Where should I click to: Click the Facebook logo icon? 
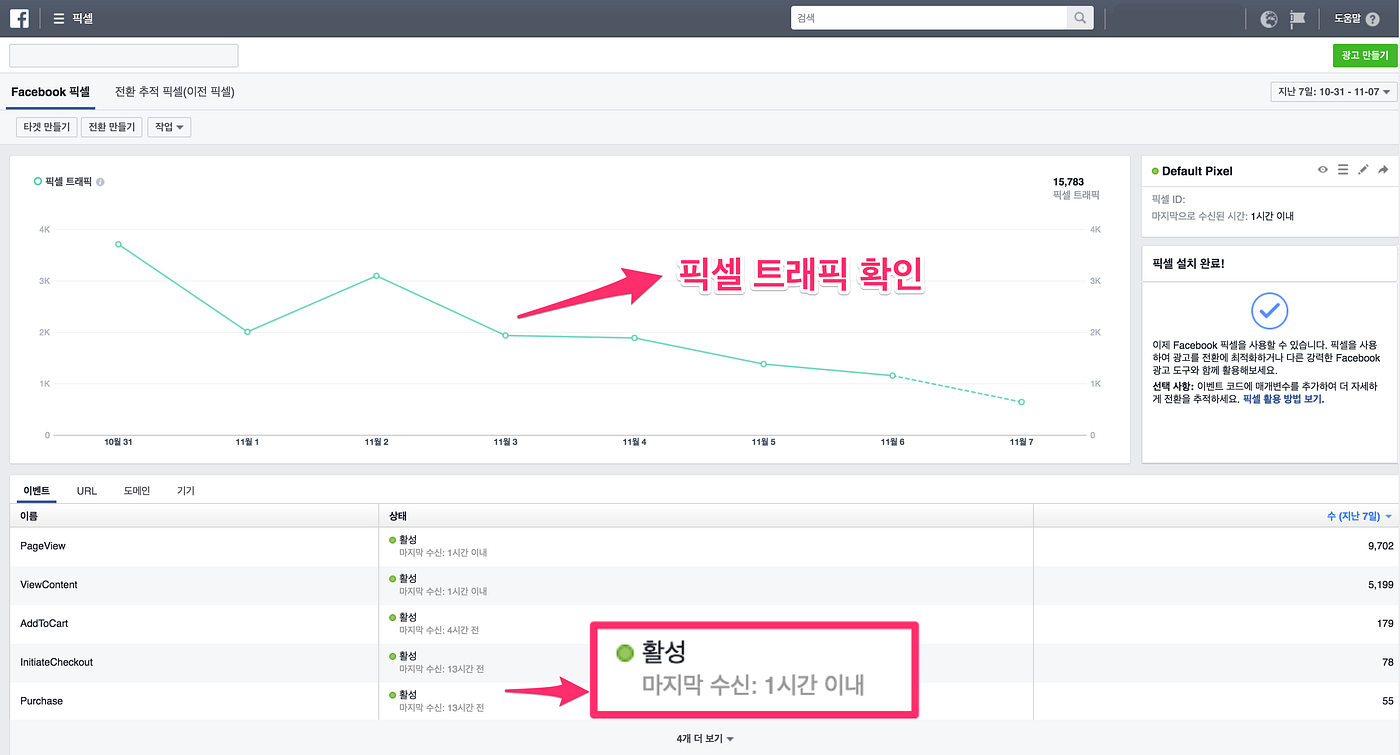pos(19,18)
